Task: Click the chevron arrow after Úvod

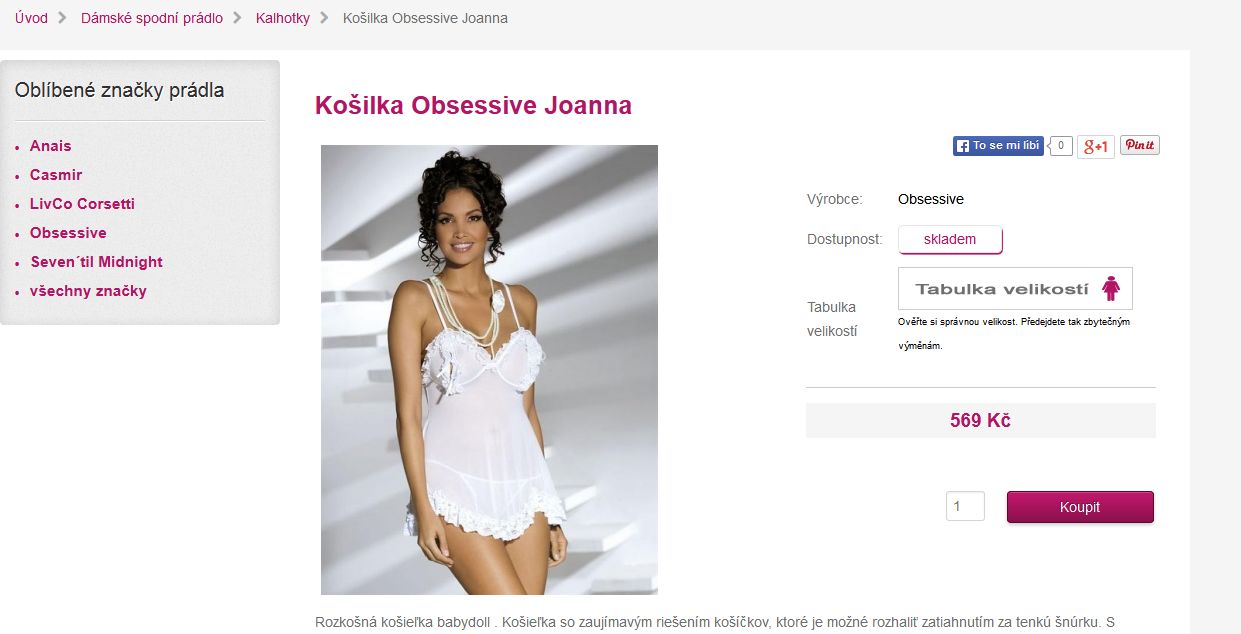Action: pyautogui.click(x=64, y=18)
